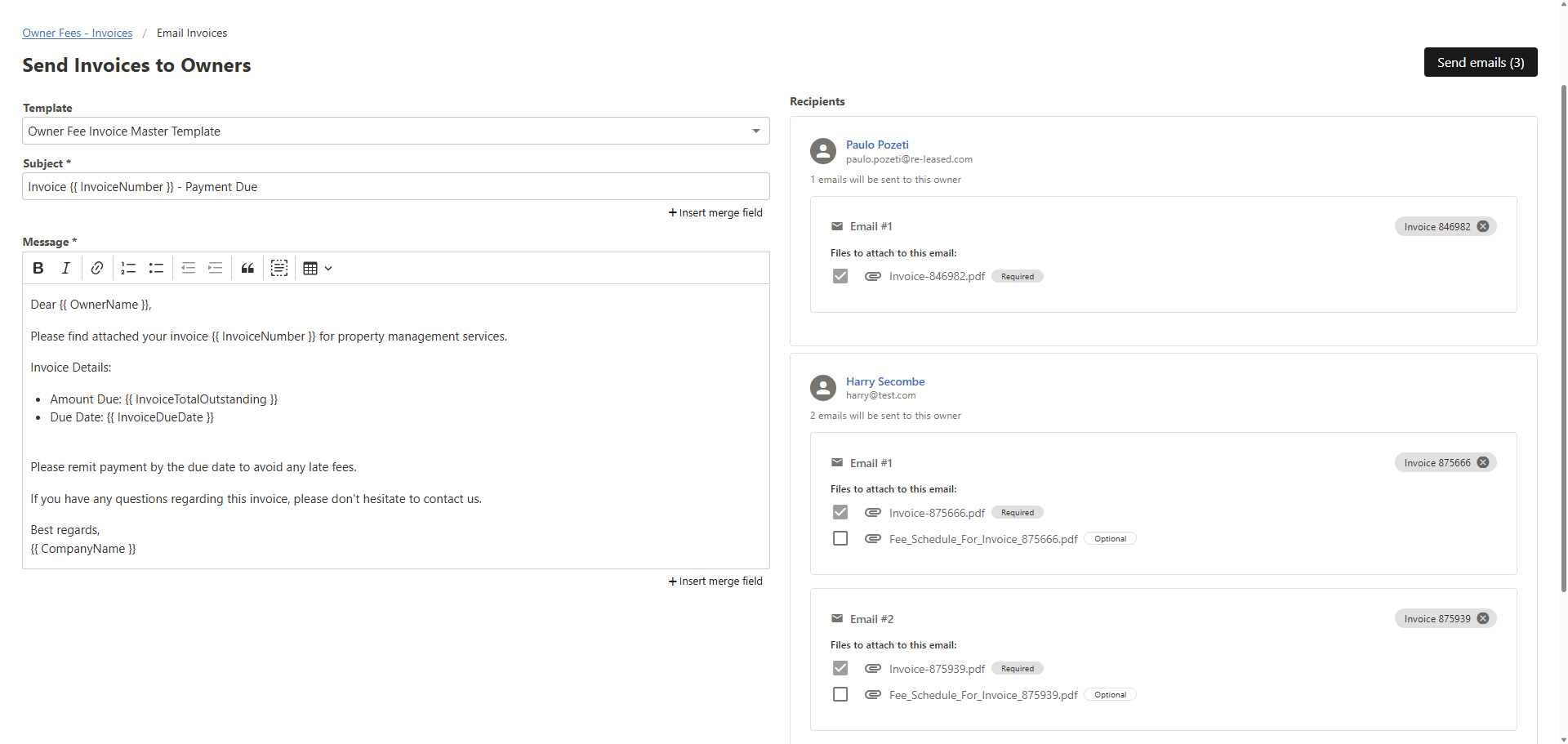1568x744 pixels.
Task: Go to Owner Fees - Invoices breadcrumb
Action: click(x=78, y=33)
